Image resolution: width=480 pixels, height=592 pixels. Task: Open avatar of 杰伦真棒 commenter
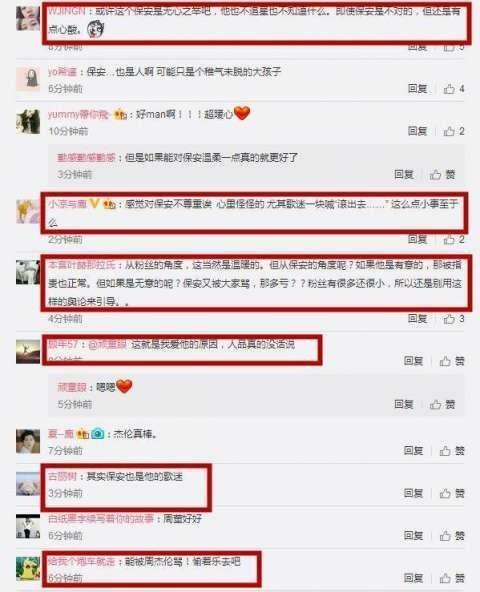(x=28, y=441)
